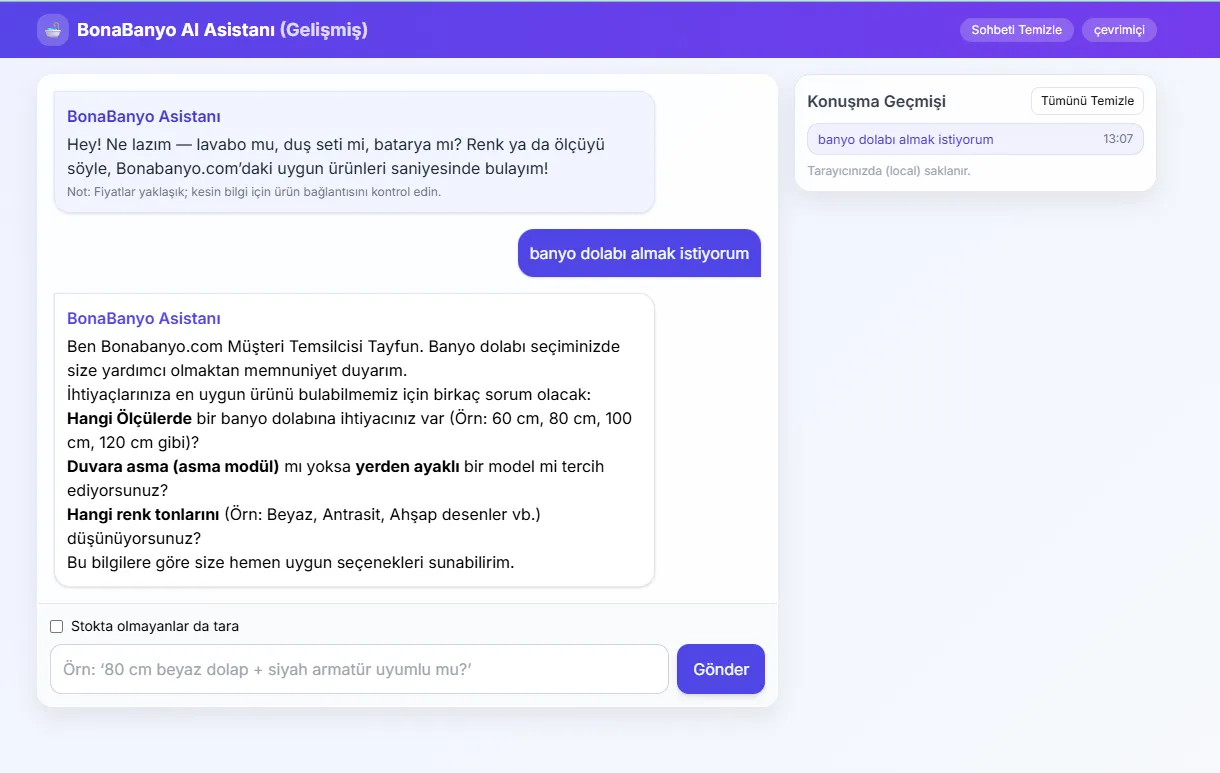Click the Tümünü Temizle button
This screenshot has width=1220, height=773.
click(x=1086, y=101)
